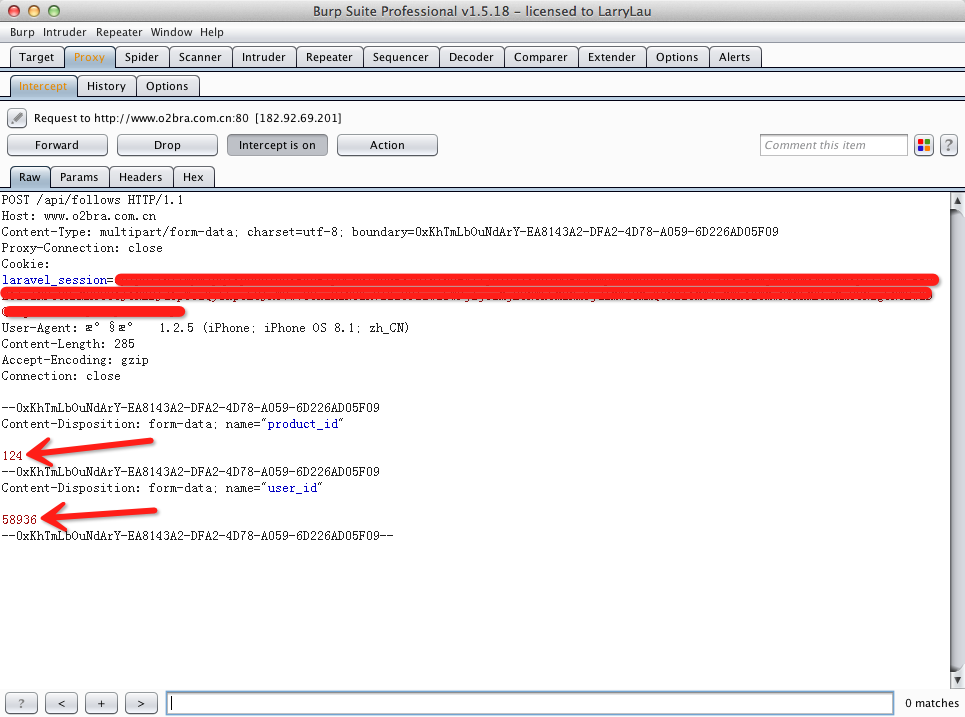The width and height of the screenshot is (965, 717).
Task: Switch to the Spider tab
Action: (142, 57)
